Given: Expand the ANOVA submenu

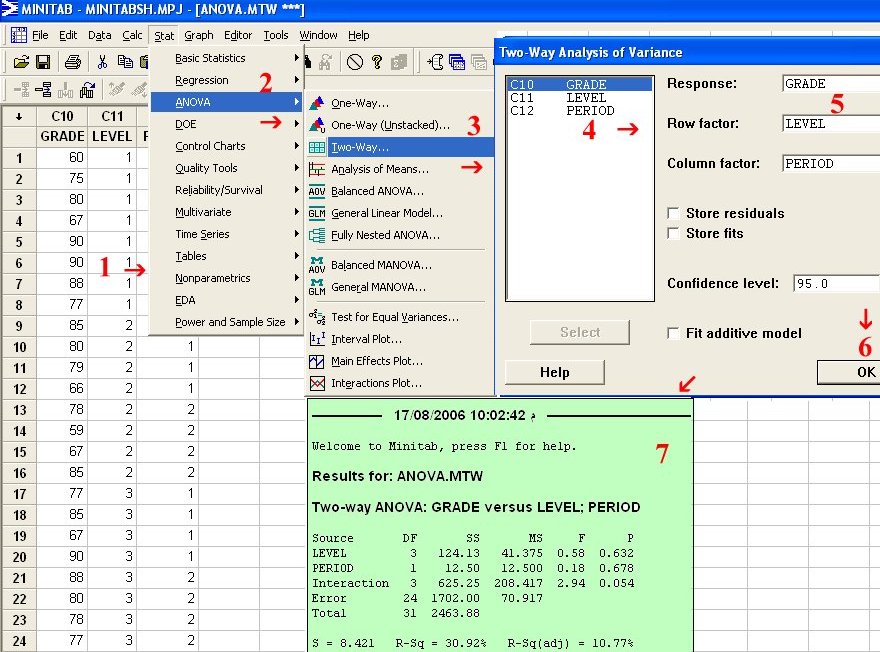Looking at the screenshot, I should click(x=227, y=102).
